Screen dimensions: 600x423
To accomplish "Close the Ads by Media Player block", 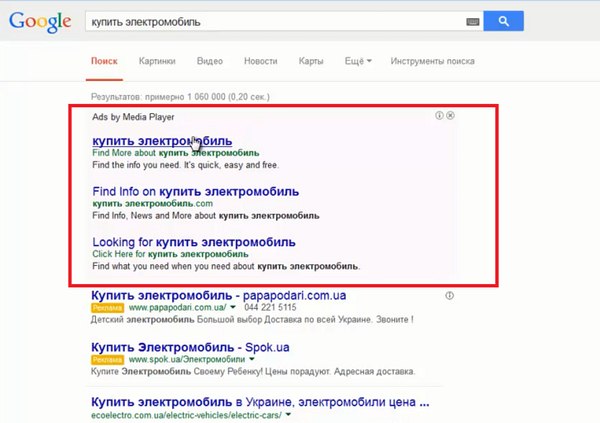I will [x=450, y=115].
